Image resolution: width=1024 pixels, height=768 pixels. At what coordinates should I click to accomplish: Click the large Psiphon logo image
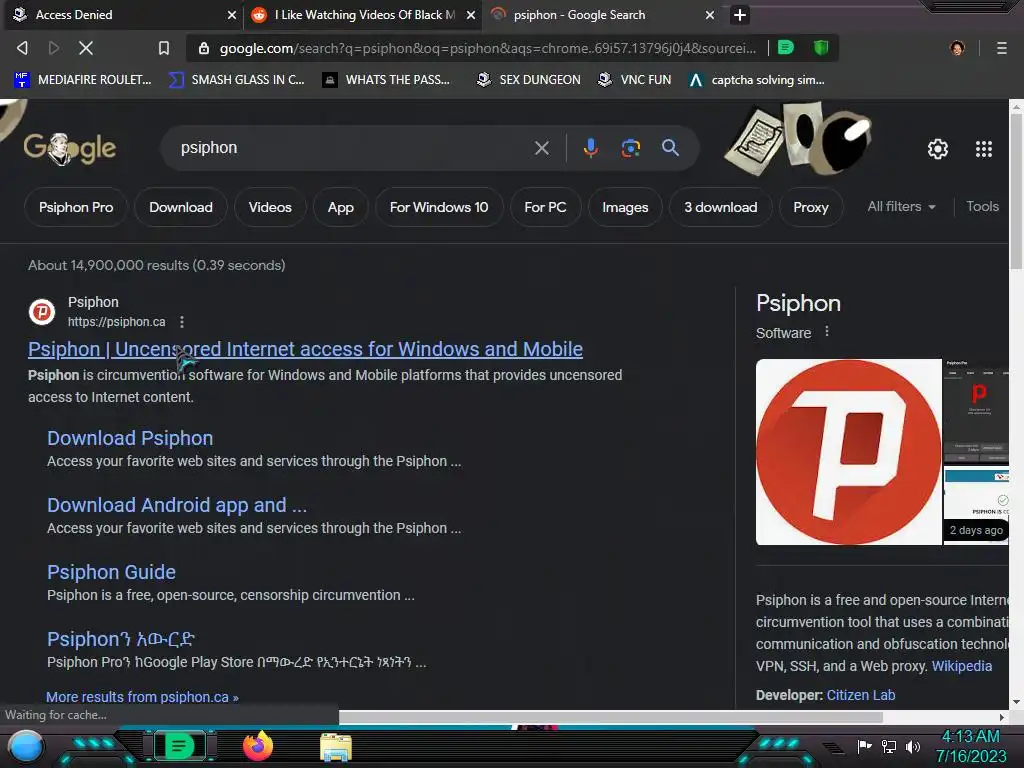click(848, 452)
